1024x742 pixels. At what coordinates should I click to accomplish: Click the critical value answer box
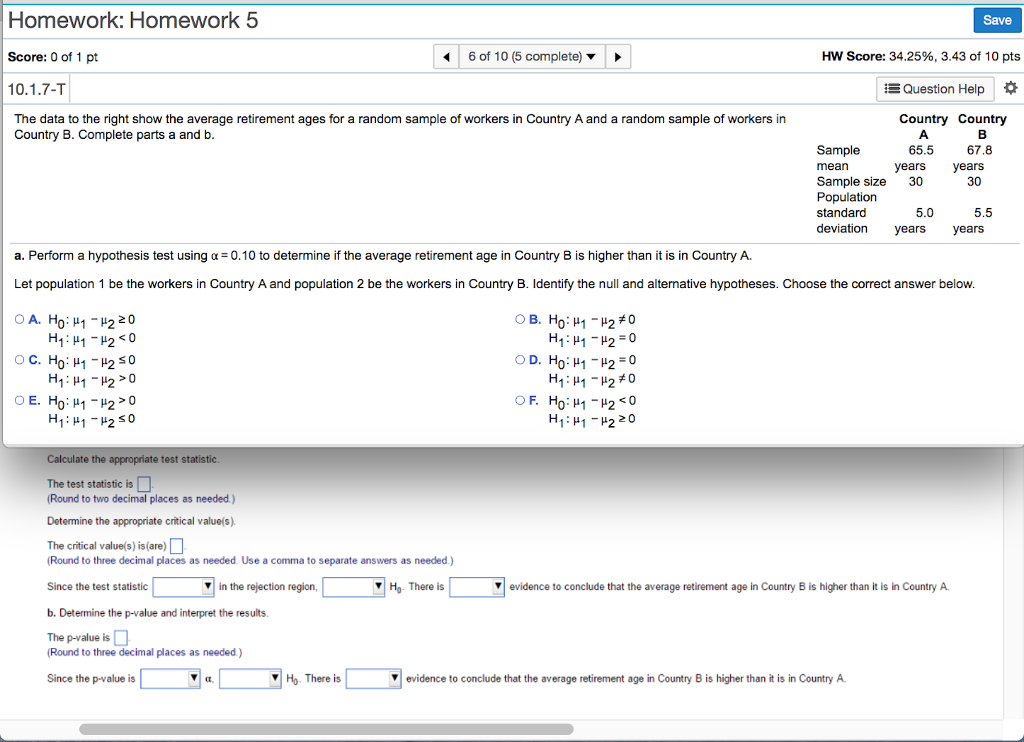[177, 546]
